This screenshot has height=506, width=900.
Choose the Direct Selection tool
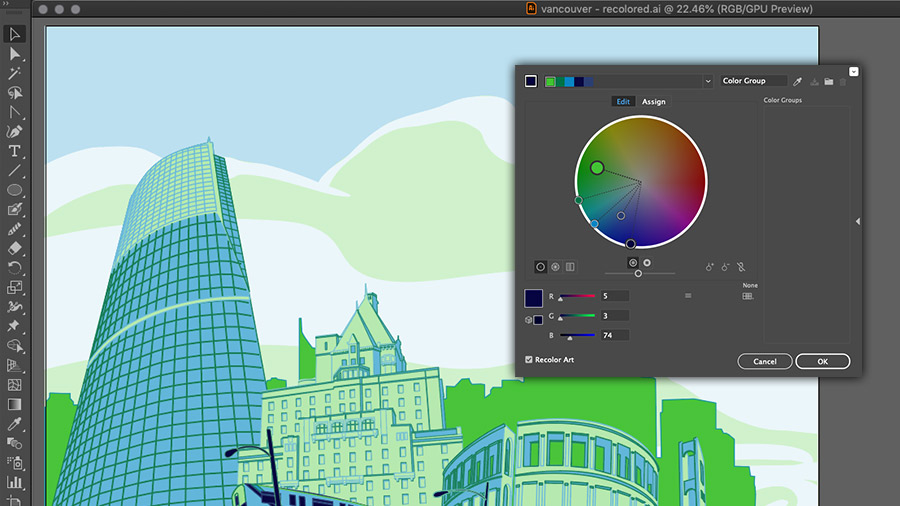[x=15, y=54]
